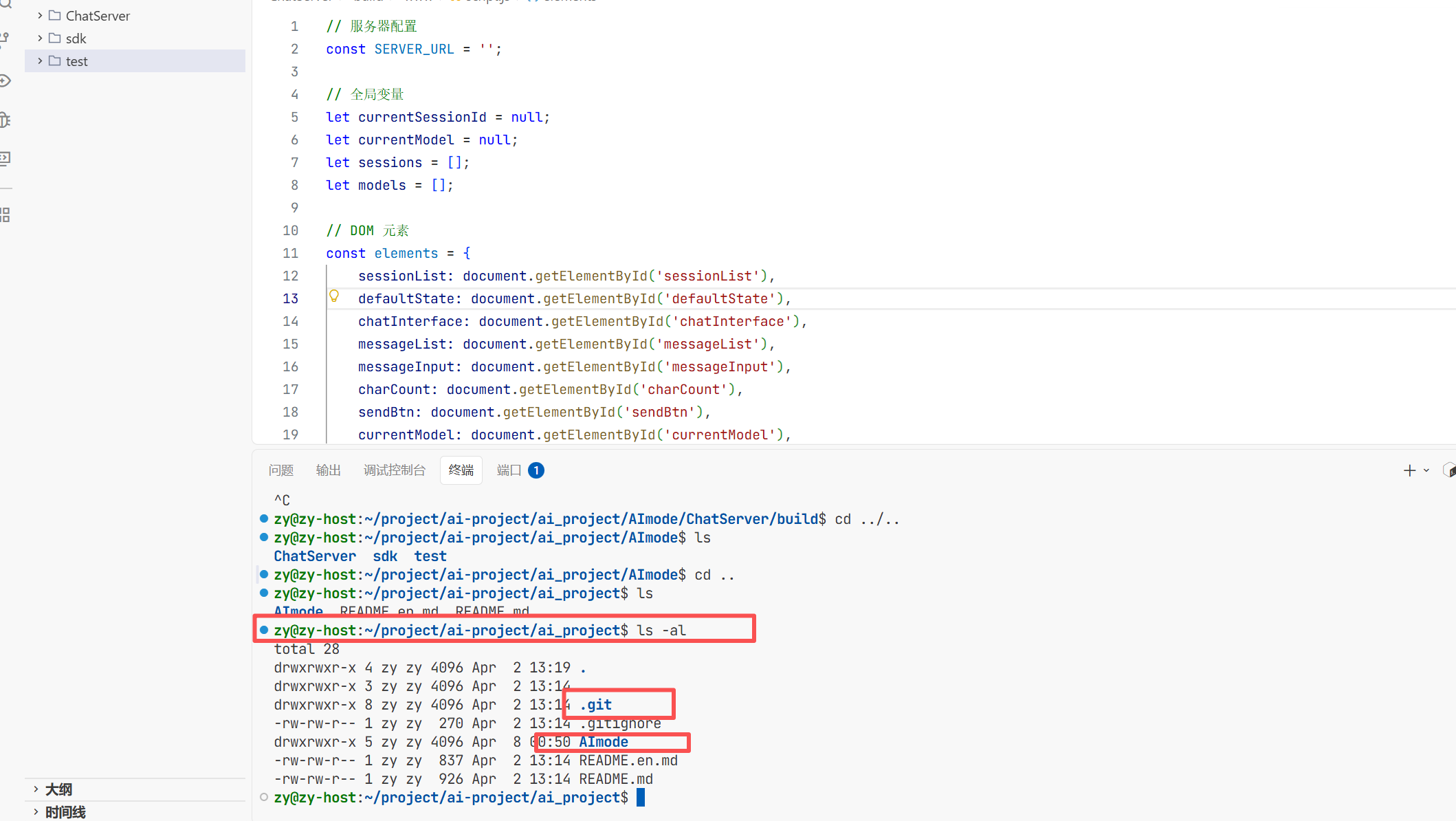This screenshot has height=821, width=1456.
Task: Expand the ChatServer folder
Action: pos(98,15)
